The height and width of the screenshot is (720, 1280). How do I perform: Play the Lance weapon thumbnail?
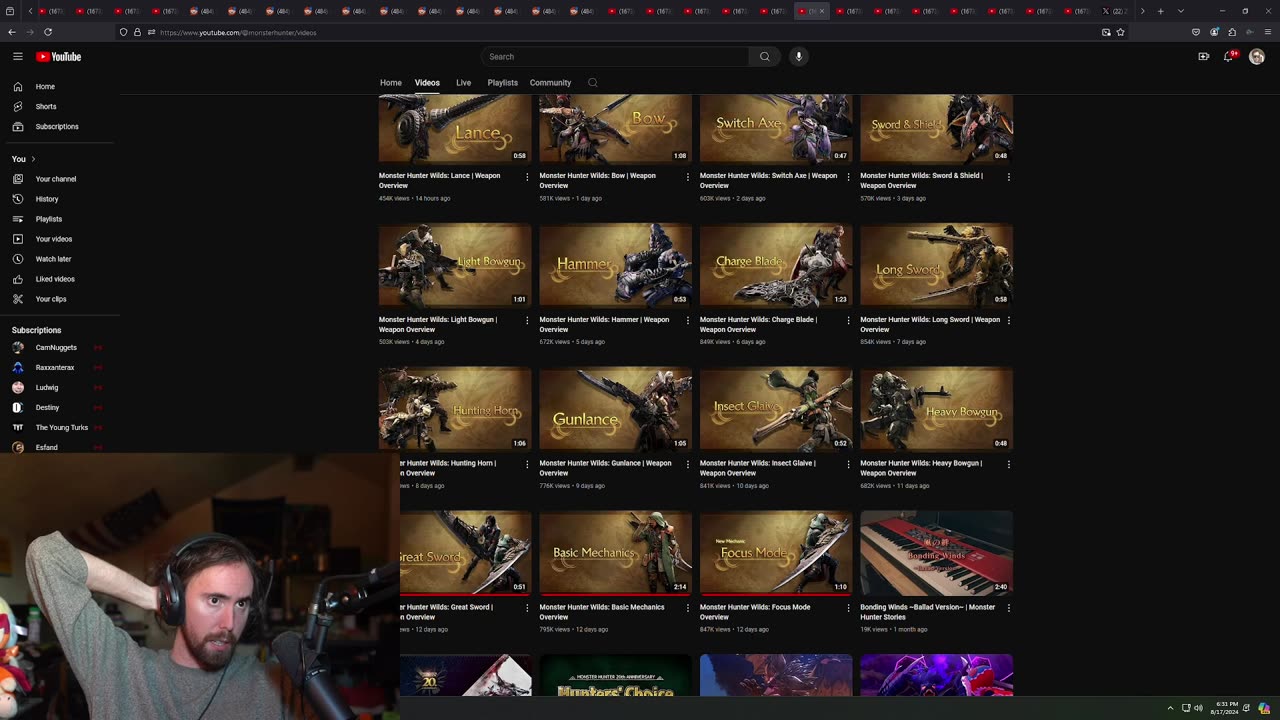point(455,128)
